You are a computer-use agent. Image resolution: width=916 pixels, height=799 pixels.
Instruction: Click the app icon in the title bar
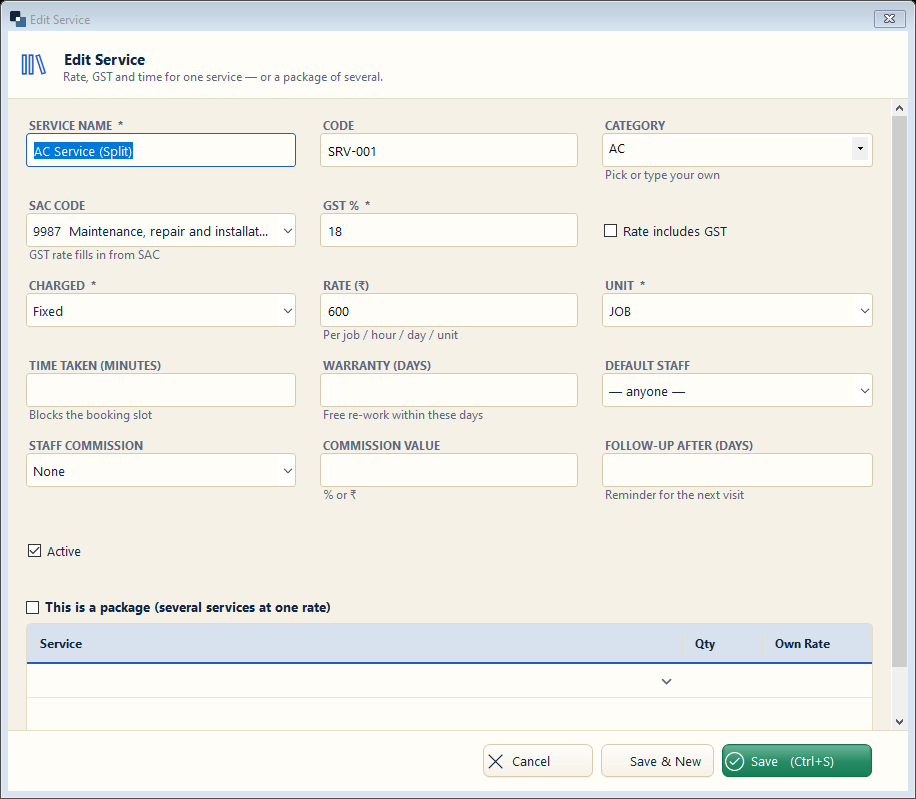(x=18, y=19)
